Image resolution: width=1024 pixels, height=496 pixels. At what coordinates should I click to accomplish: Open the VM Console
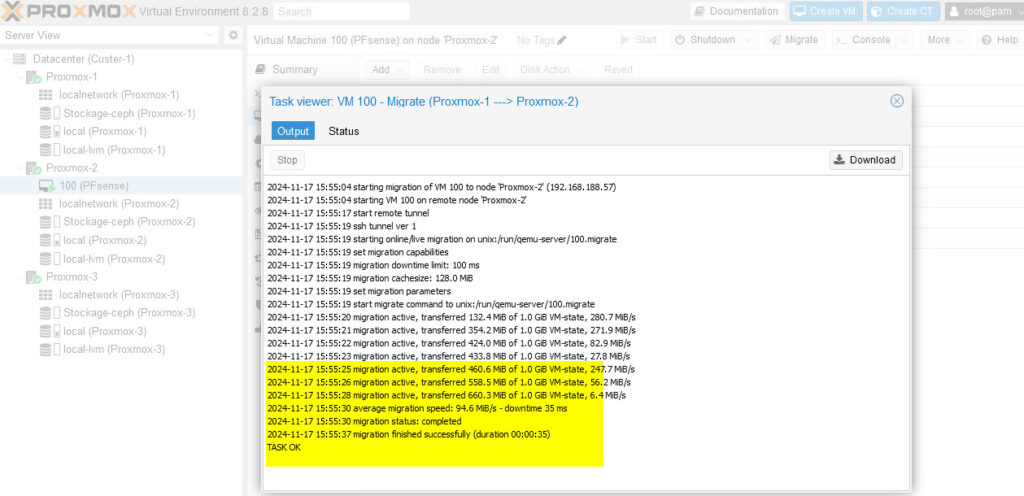(x=864, y=40)
